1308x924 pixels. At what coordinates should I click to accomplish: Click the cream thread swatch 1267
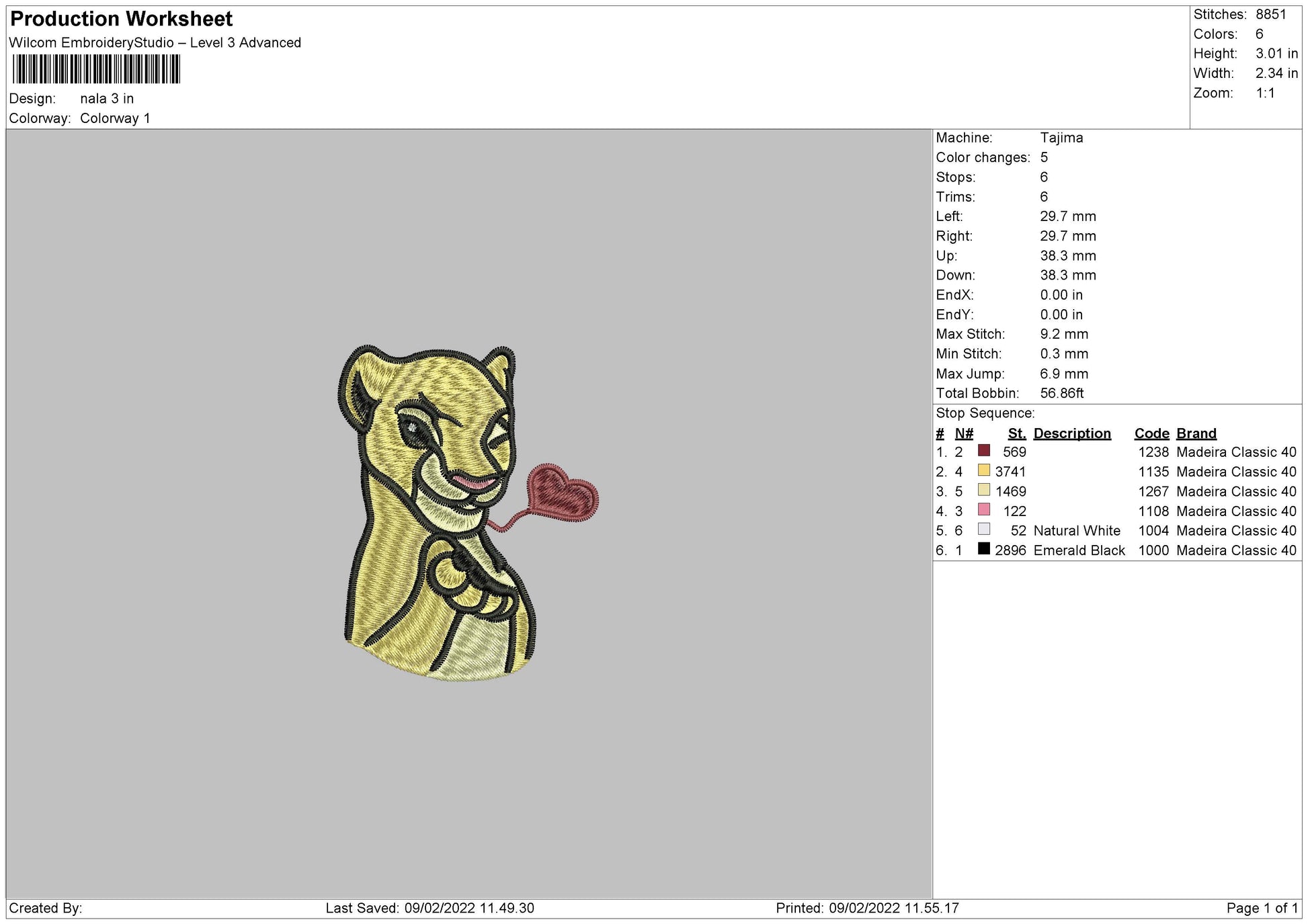pyautogui.click(x=984, y=490)
